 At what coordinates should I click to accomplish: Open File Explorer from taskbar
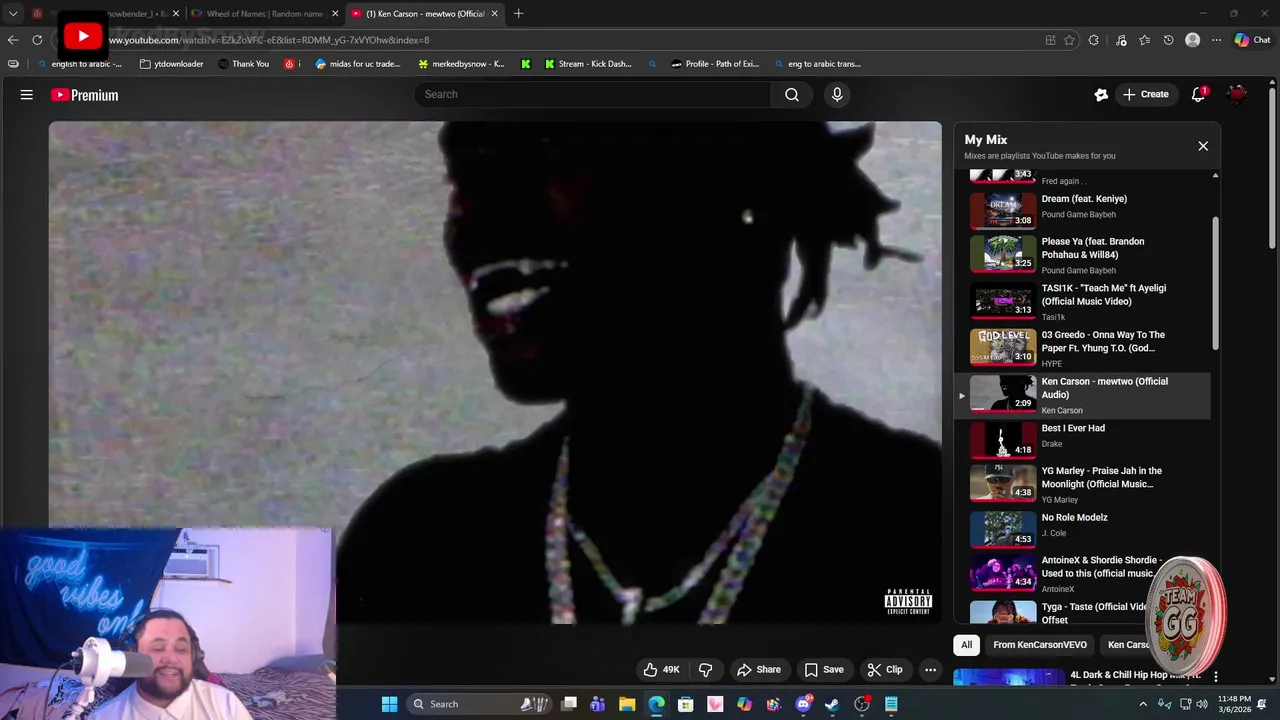627,704
